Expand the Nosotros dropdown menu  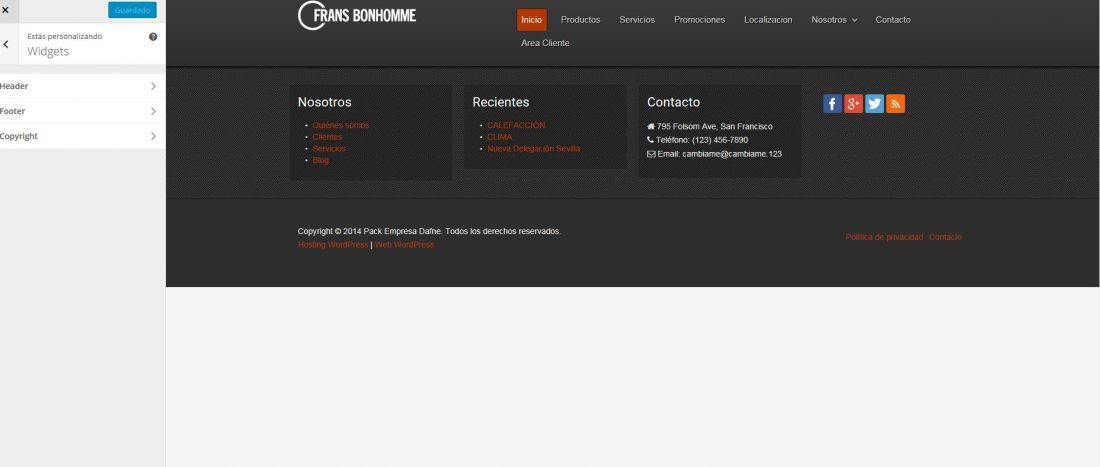[x=834, y=20]
